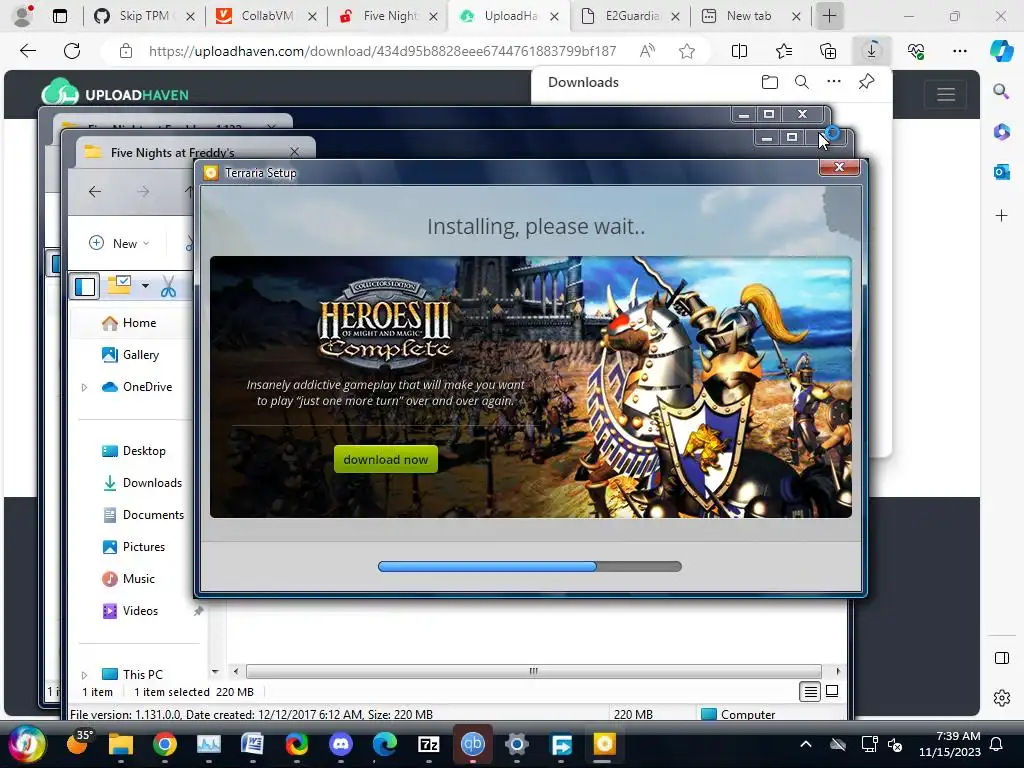Open Discord from the taskbar
1024x768 pixels.
[341, 744]
